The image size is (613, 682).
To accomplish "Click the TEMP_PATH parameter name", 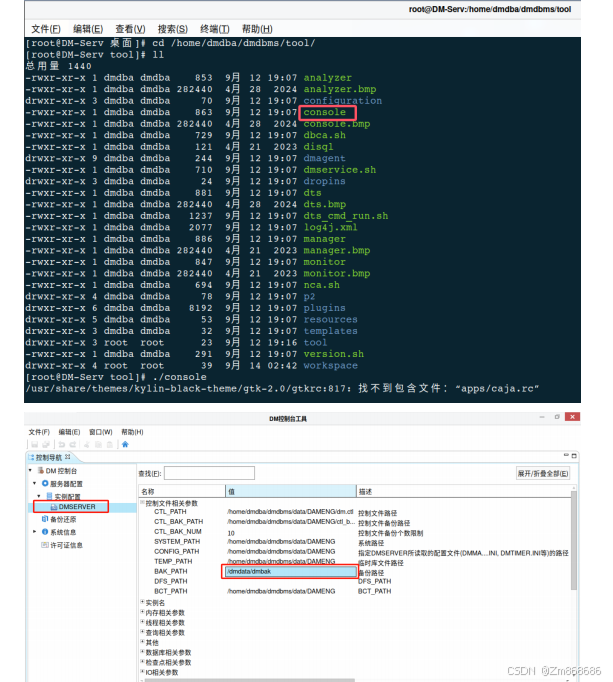I will point(173,562).
